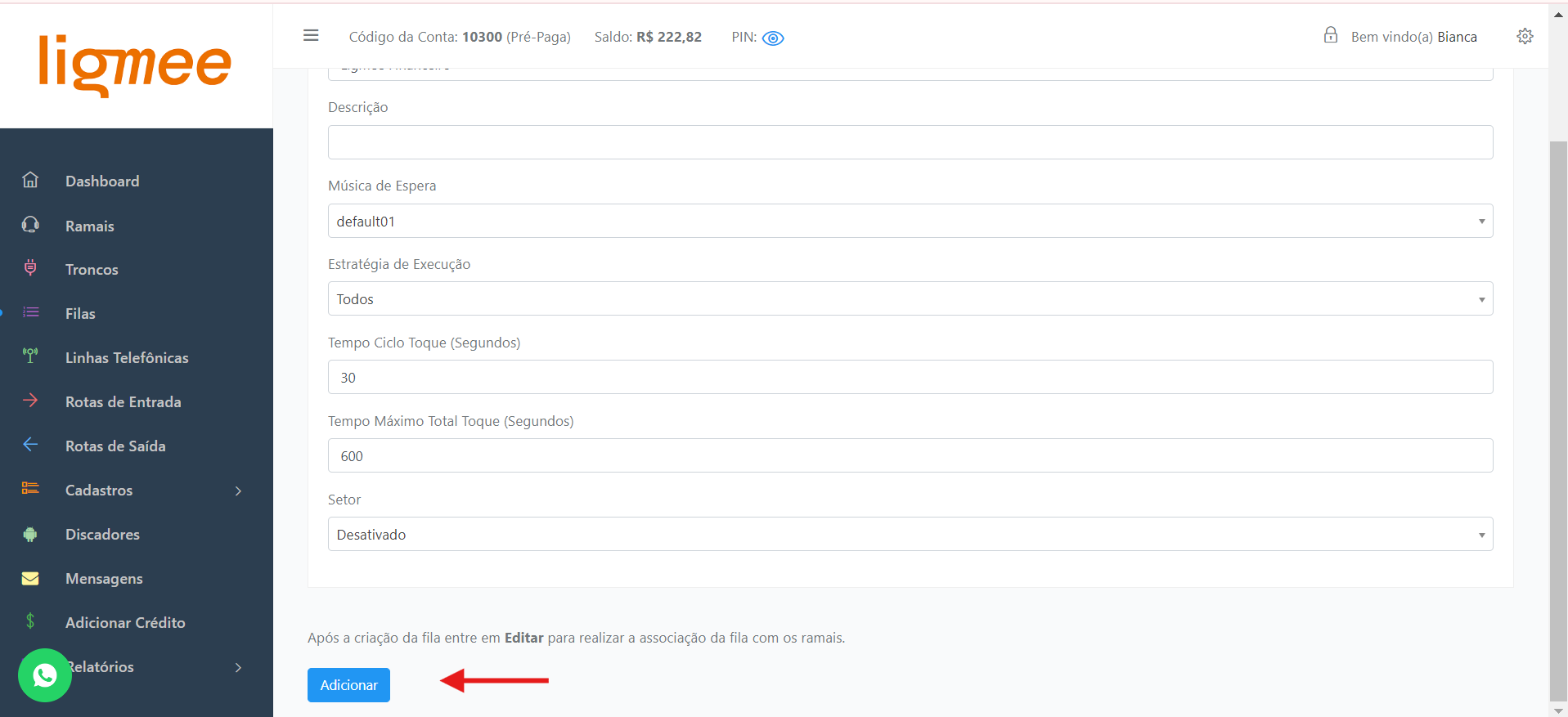1568x717 pixels.
Task: Open Estratégia de Execução dropdown
Action: pyautogui.click(x=910, y=299)
